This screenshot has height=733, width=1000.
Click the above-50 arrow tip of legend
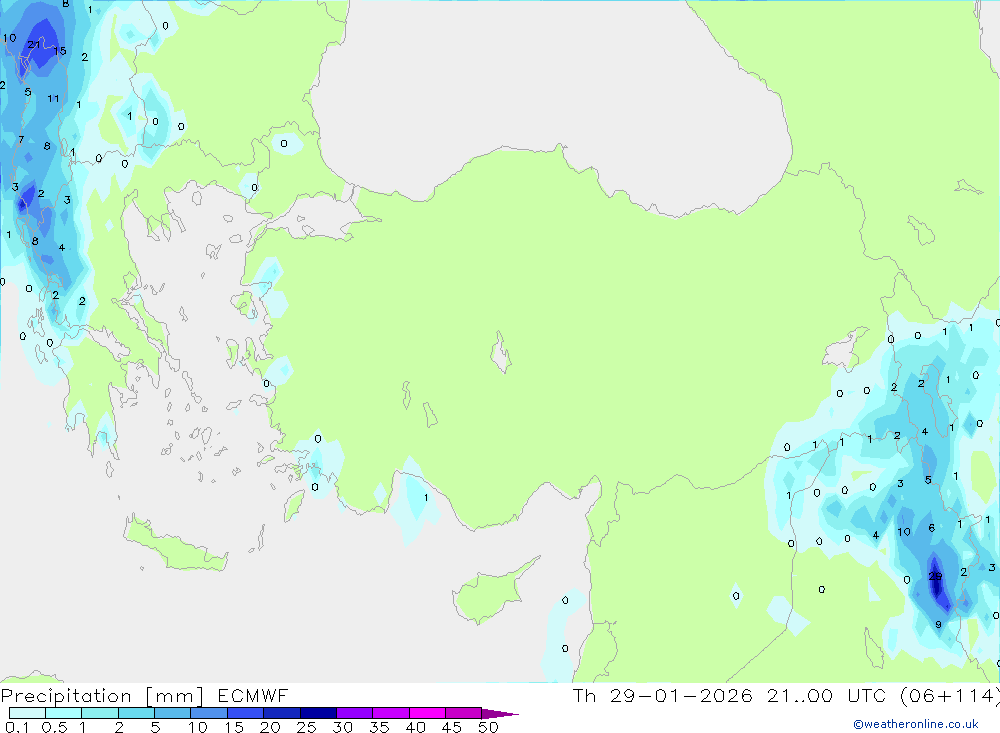point(500,714)
